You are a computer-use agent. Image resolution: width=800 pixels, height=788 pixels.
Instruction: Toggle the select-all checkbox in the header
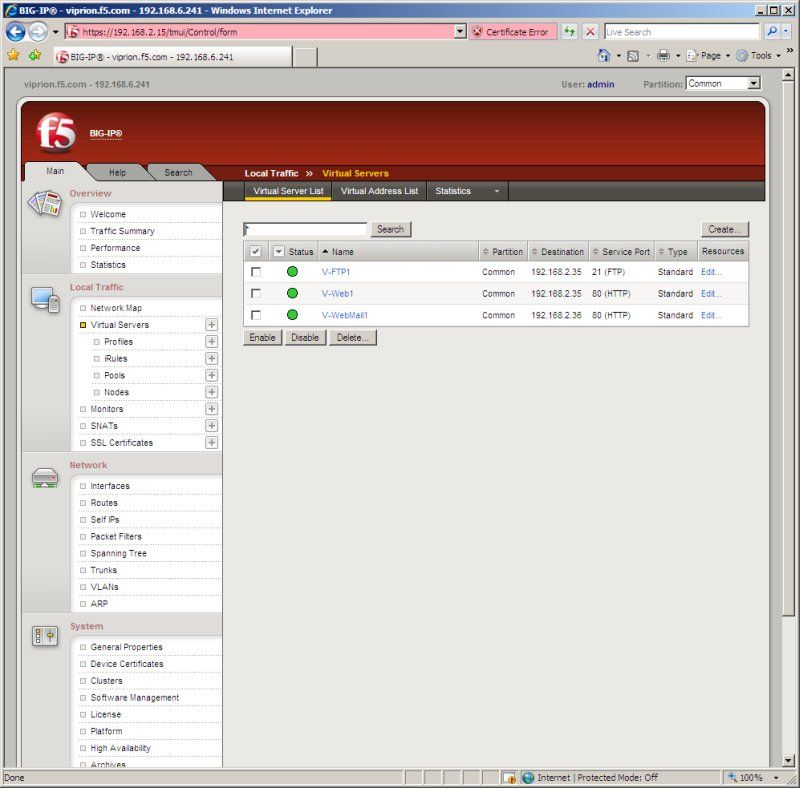(x=255, y=251)
